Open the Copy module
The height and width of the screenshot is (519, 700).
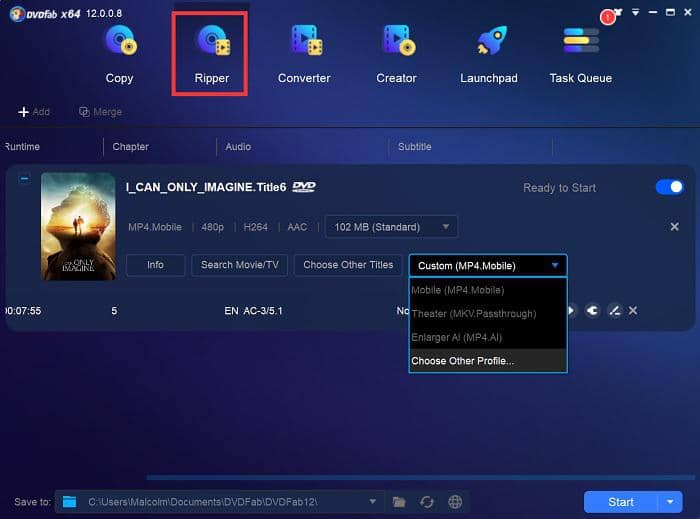click(x=119, y=42)
